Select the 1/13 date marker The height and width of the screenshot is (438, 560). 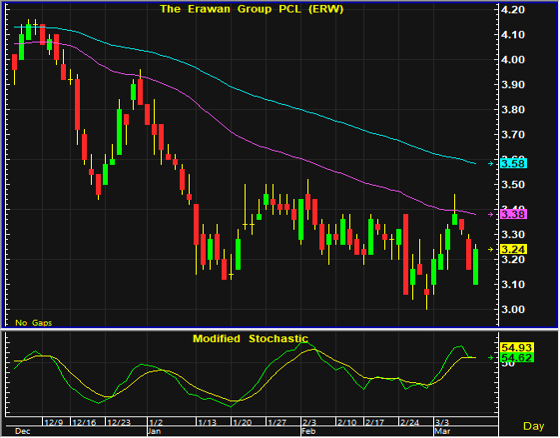(207, 423)
